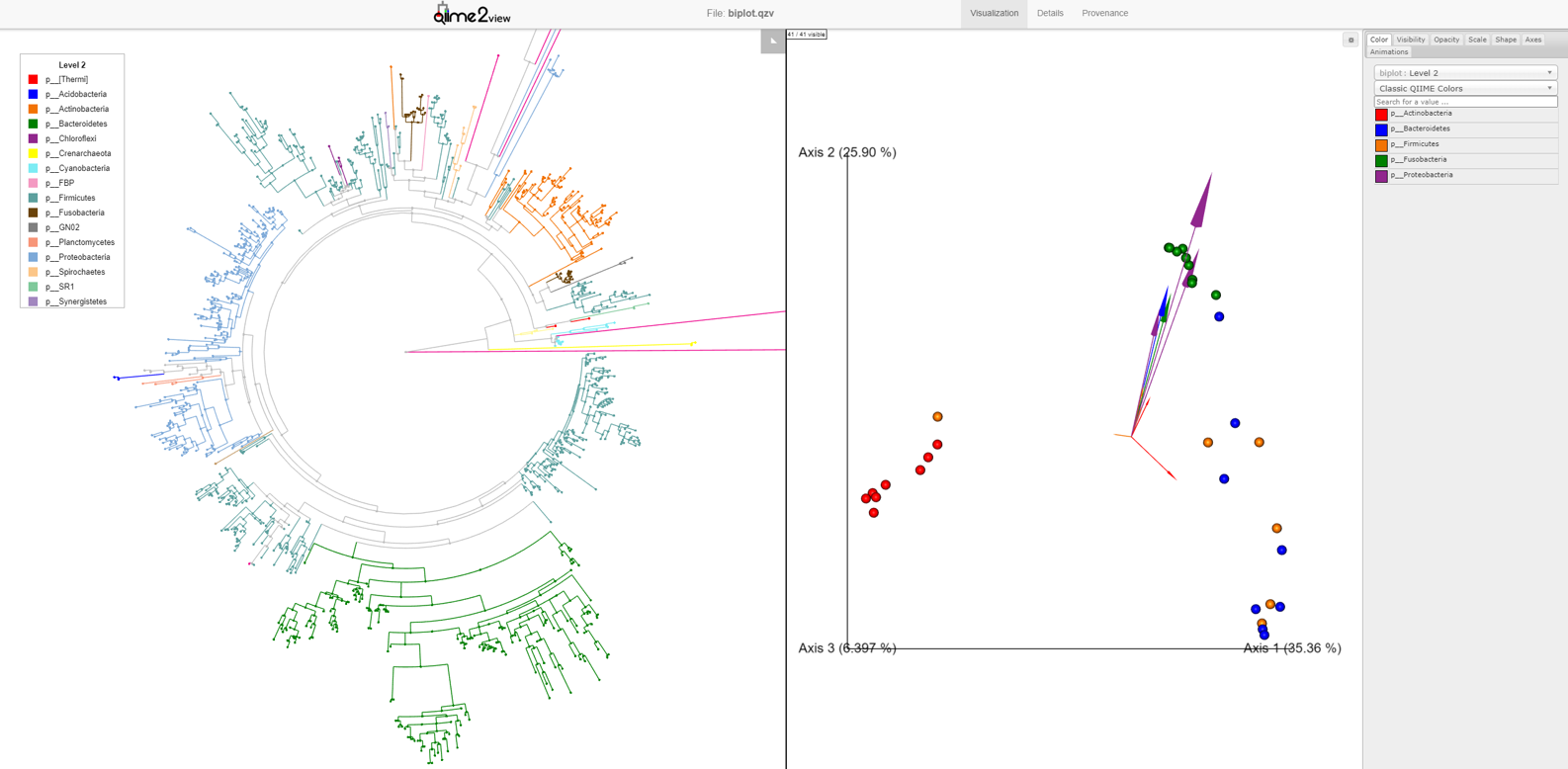The width and height of the screenshot is (1568, 769).
Task: Click the brown legend square beside p__Fusobacteria
Action: [x=33, y=213]
